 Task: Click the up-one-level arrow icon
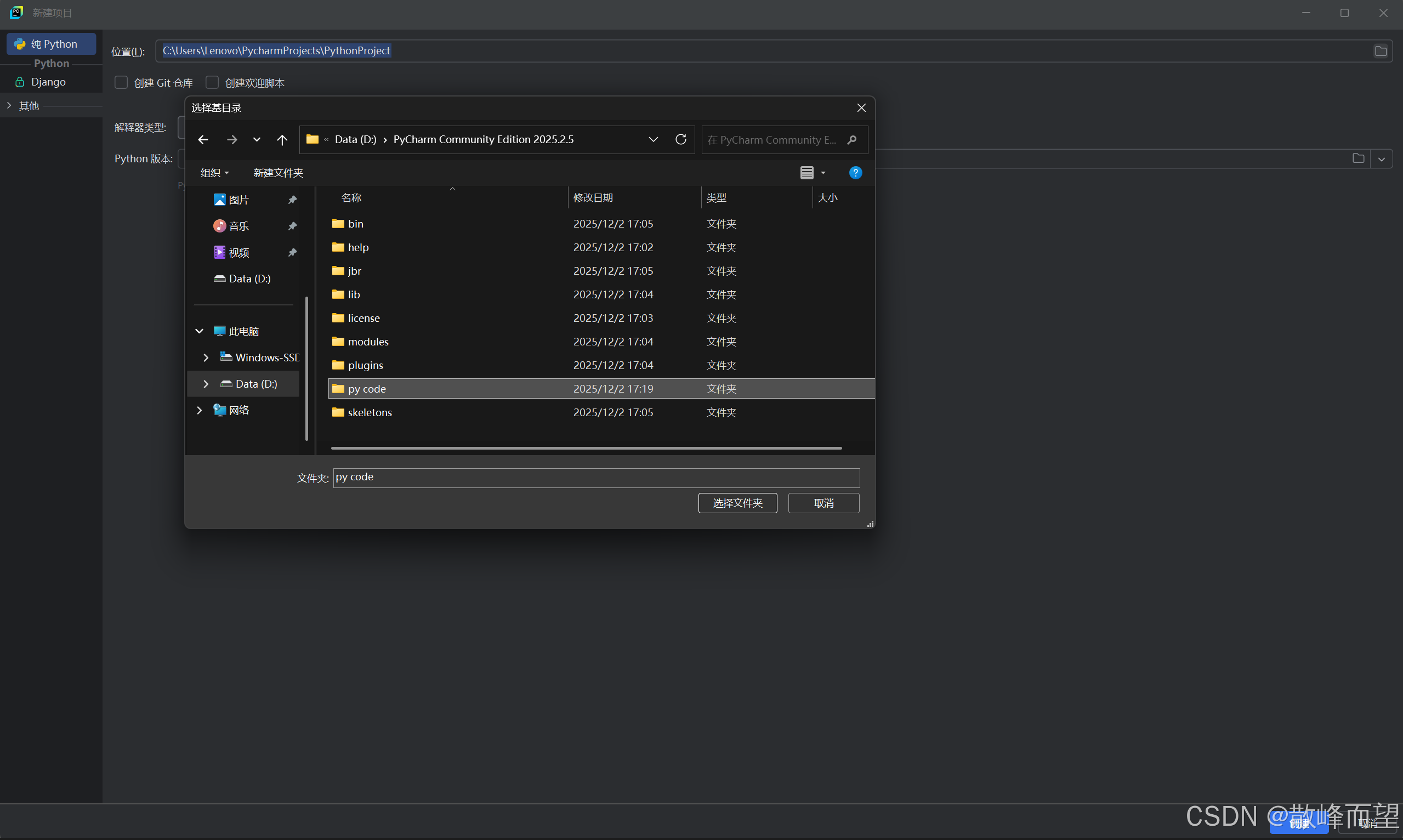(x=282, y=140)
